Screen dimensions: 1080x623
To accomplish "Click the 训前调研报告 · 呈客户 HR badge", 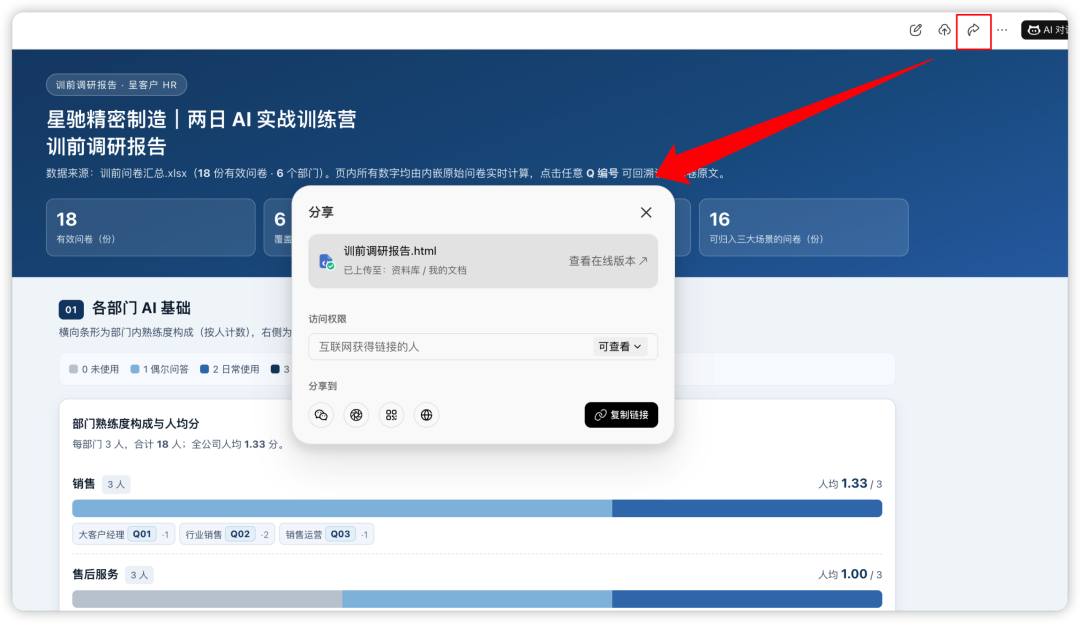I will click(x=116, y=85).
